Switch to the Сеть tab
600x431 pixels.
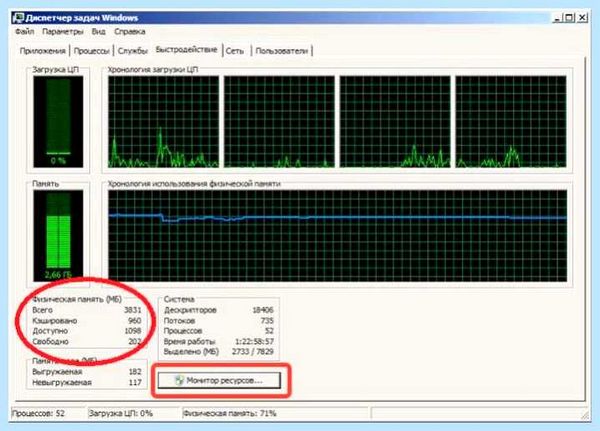pyautogui.click(x=235, y=51)
